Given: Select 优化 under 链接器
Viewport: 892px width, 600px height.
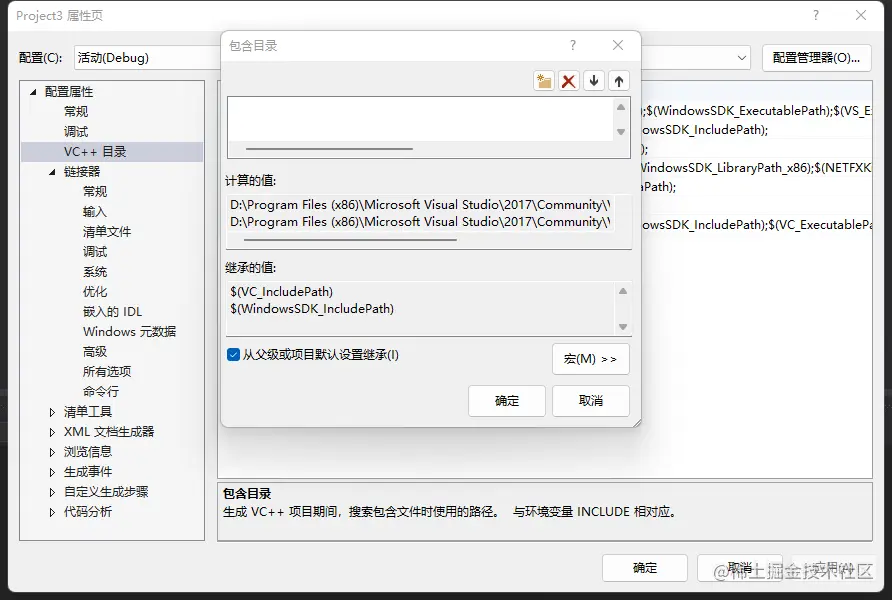Looking at the screenshot, I should (95, 292).
